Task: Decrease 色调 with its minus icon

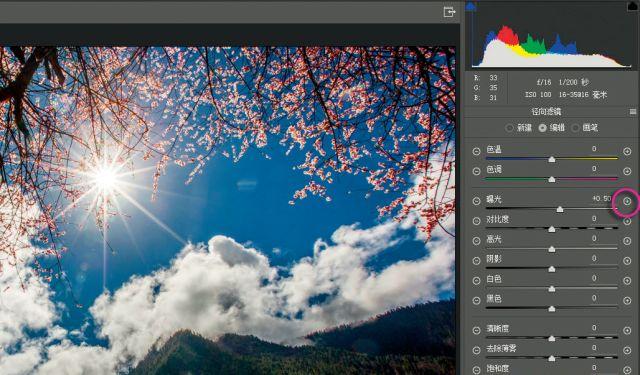Action: click(x=476, y=171)
